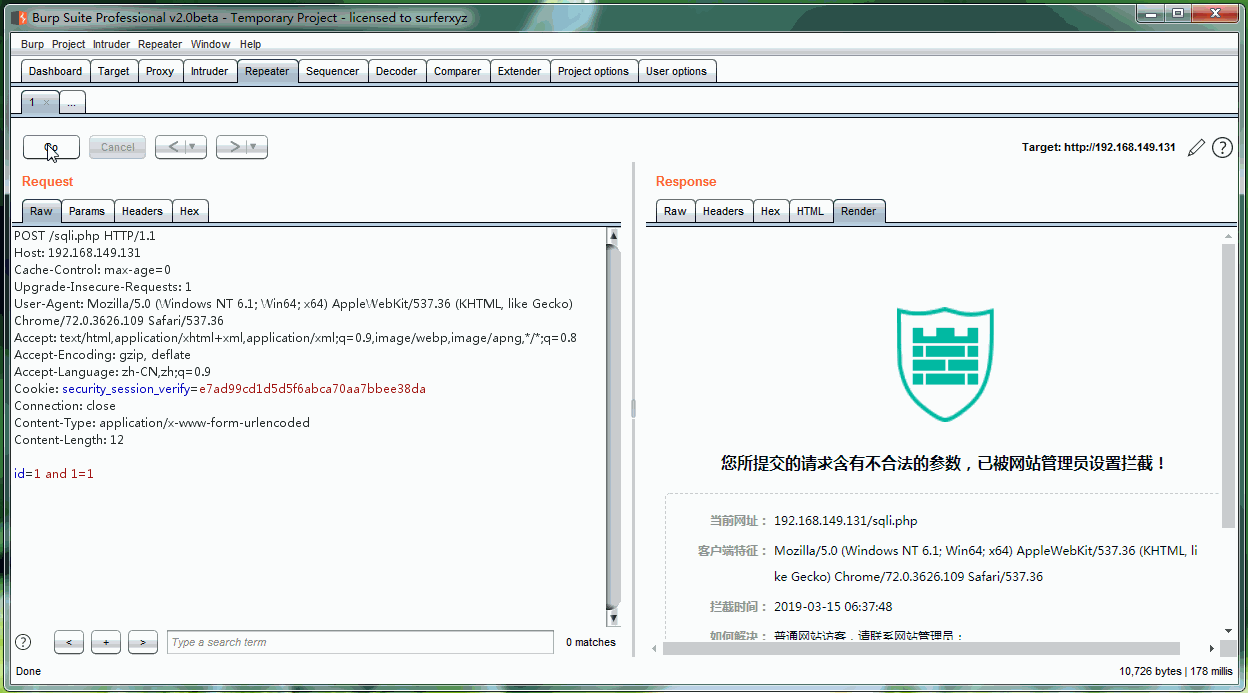This screenshot has height=693, width=1248.
Task: Click response horizontal scrollbar right arrow
Action: pyautogui.click(x=1212, y=648)
